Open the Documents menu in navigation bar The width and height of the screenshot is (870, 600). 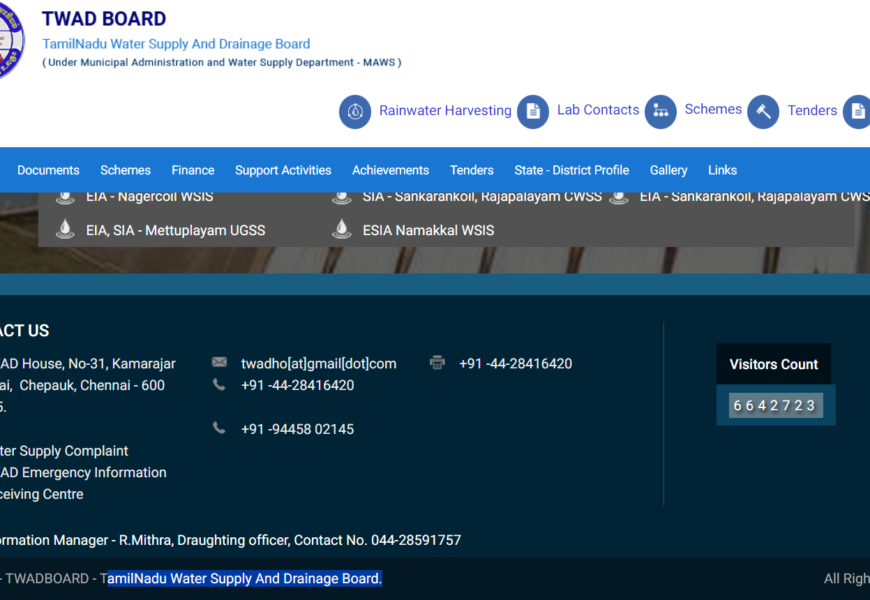48,170
